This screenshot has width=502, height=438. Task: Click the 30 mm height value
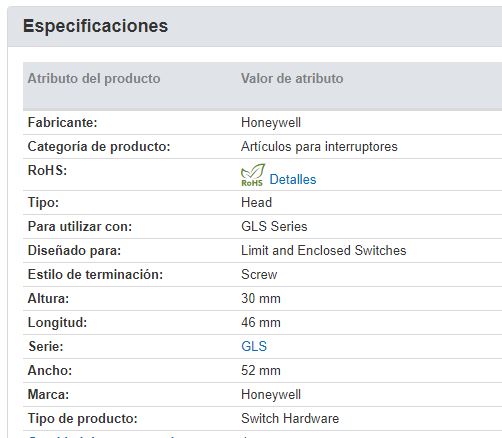click(261, 298)
